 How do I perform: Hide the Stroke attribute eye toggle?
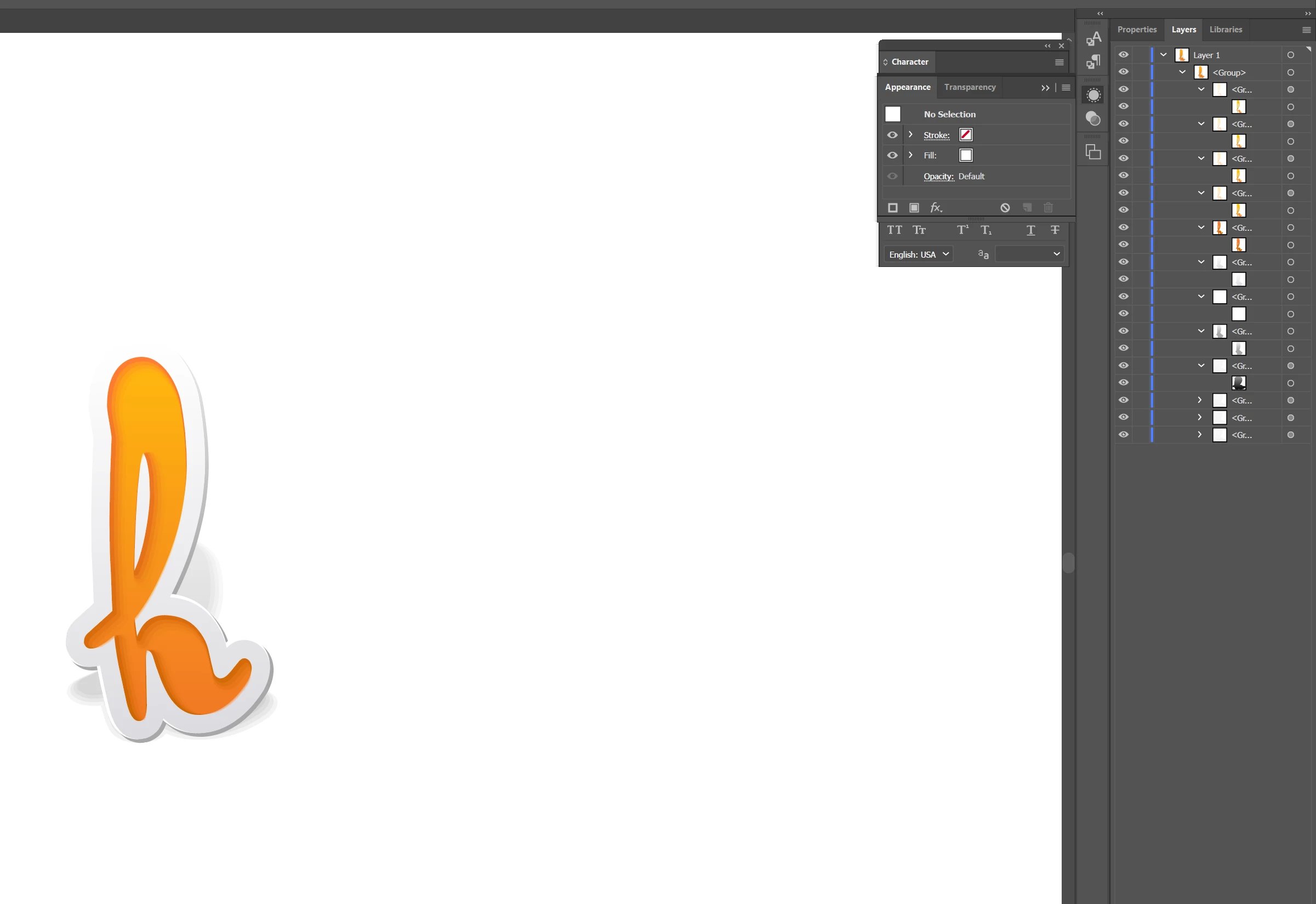[892, 135]
